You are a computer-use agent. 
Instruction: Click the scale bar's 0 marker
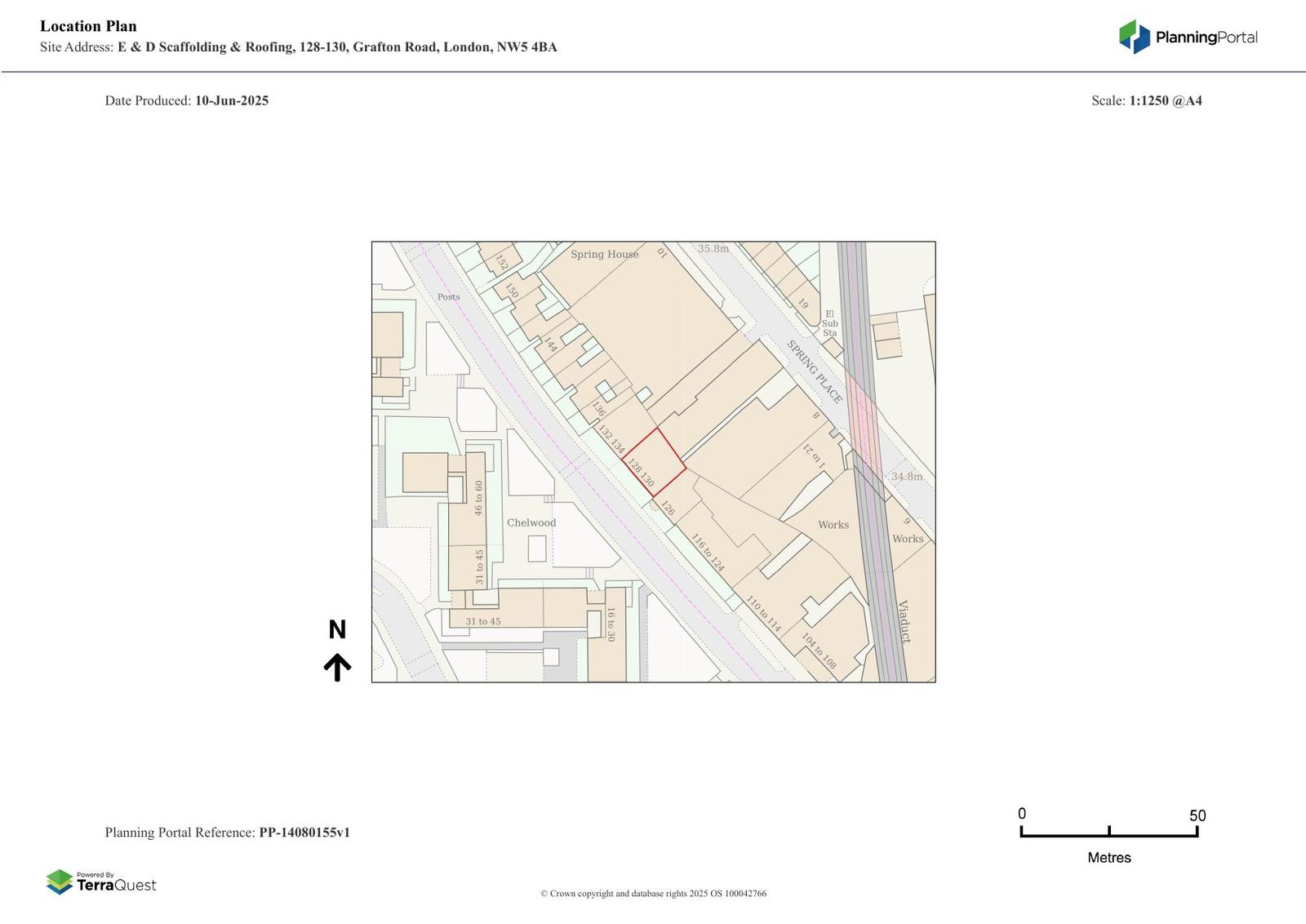(x=1022, y=814)
